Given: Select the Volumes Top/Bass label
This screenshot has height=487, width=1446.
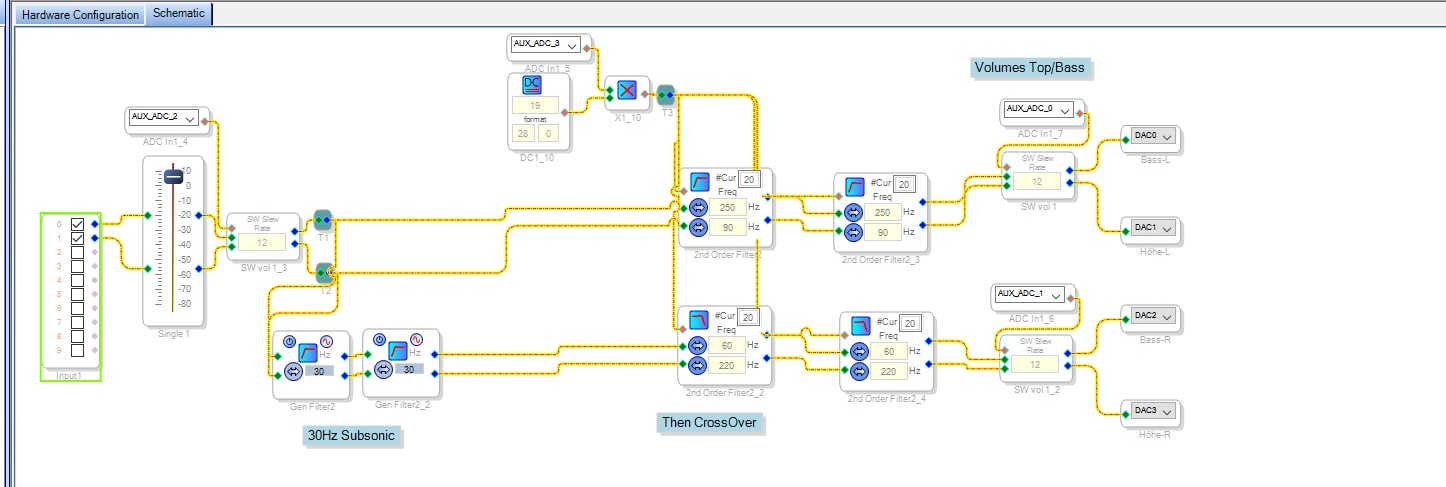Looking at the screenshot, I should point(1029,68).
